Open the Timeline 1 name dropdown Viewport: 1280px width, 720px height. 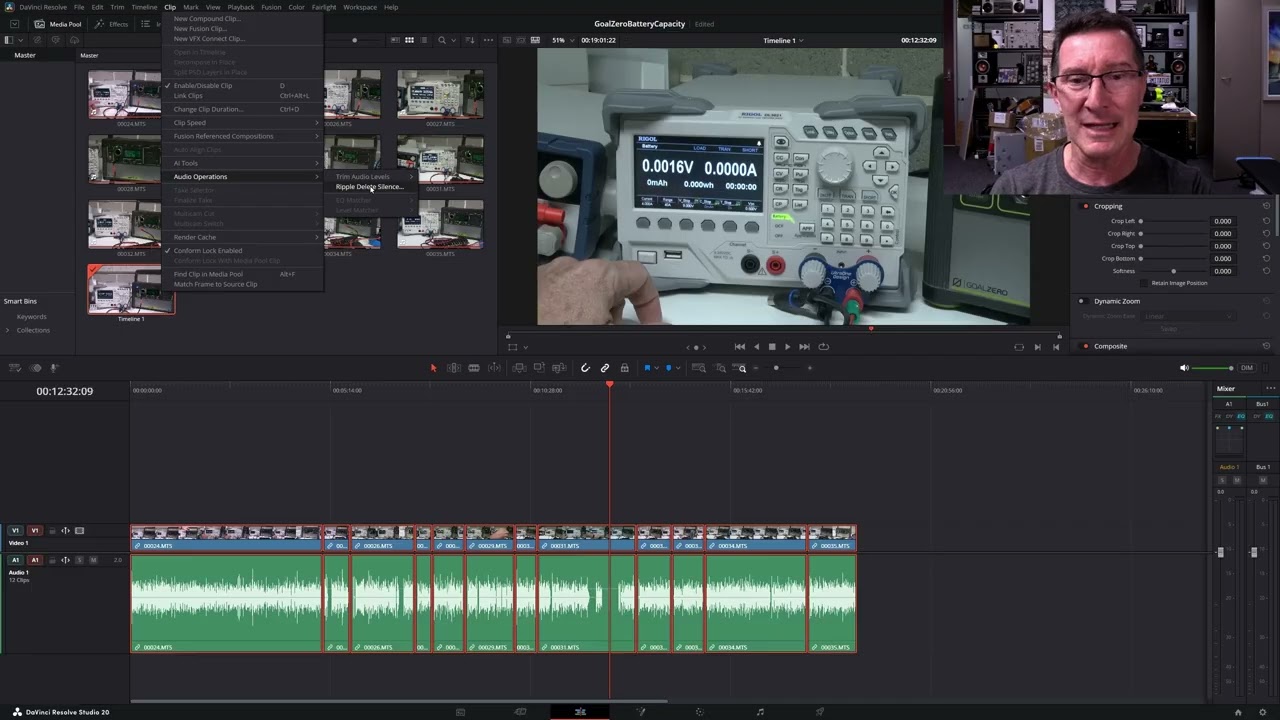[x=784, y=40]
